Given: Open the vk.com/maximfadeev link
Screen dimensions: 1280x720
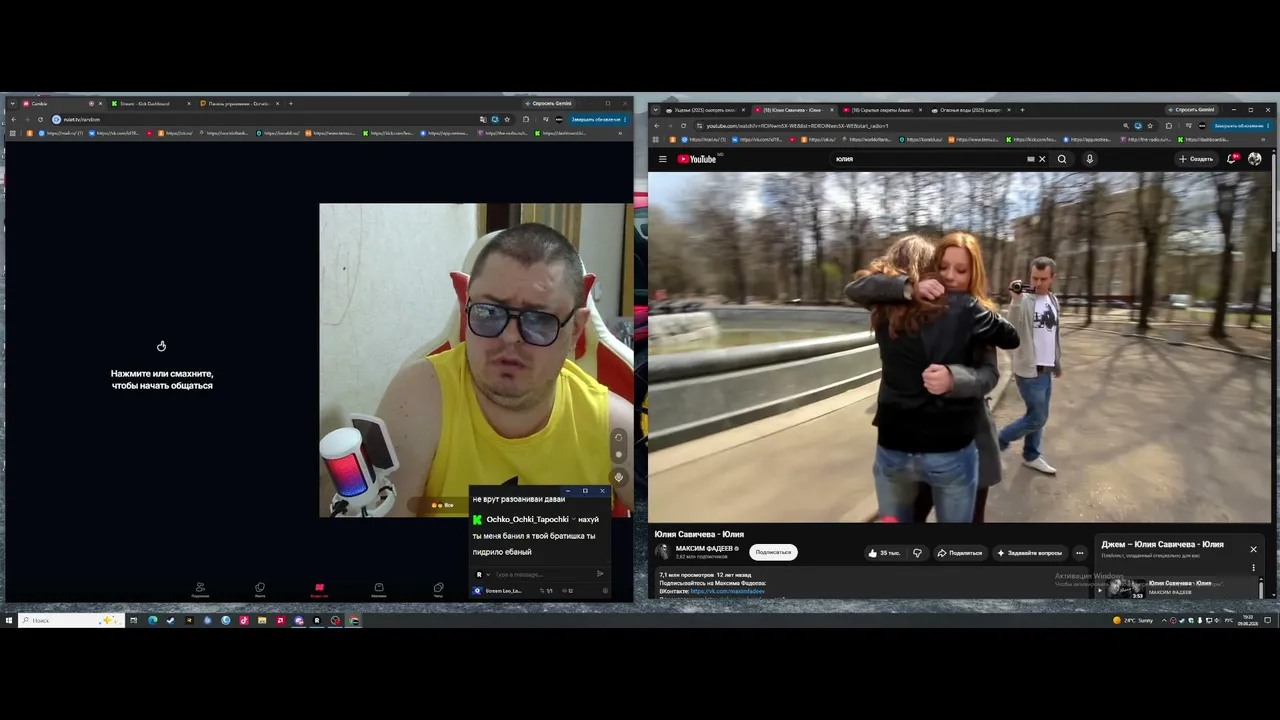Looking at the screenshot, I should point(727,591).
